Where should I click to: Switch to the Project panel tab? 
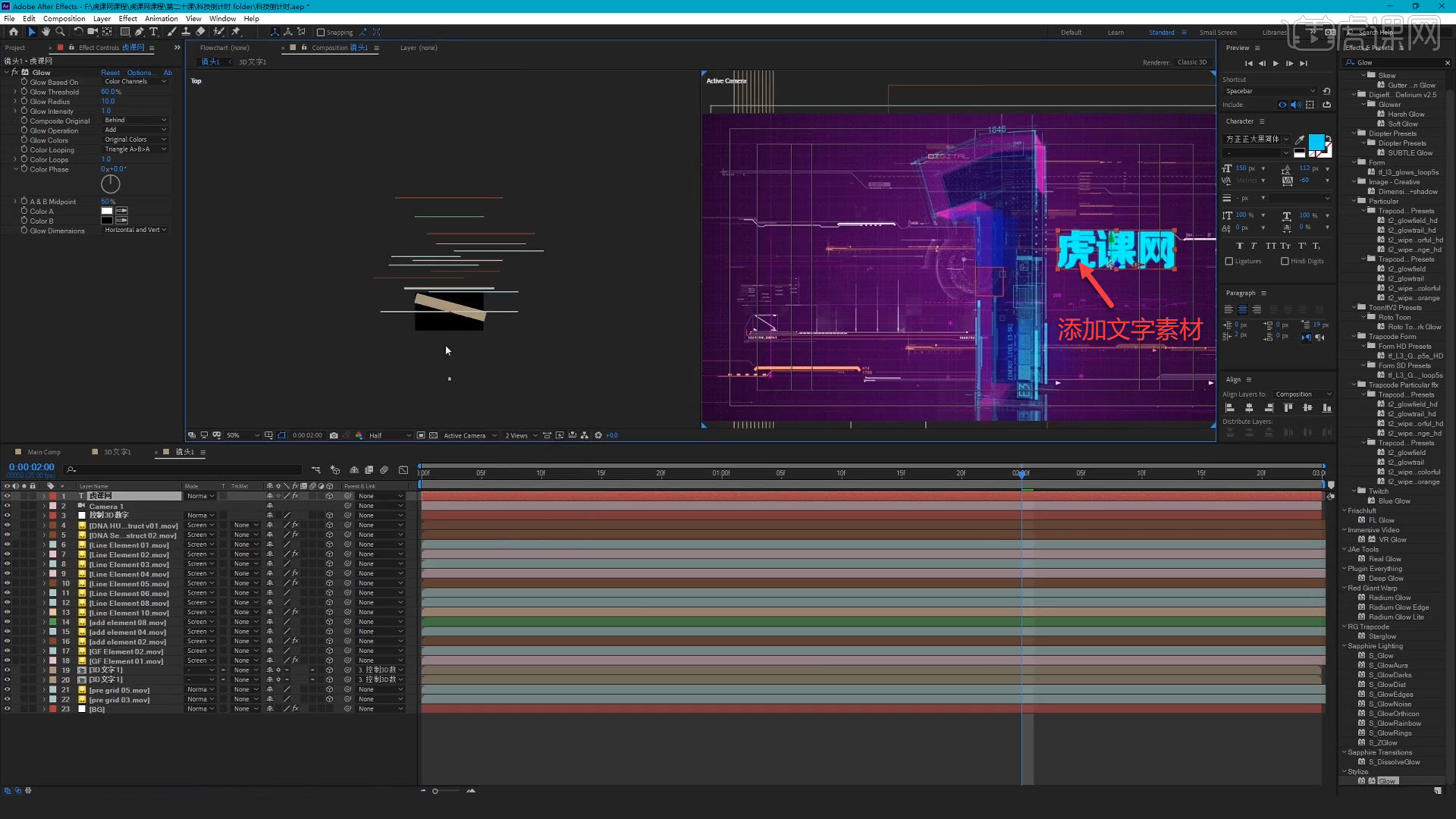tap(15, 48)
